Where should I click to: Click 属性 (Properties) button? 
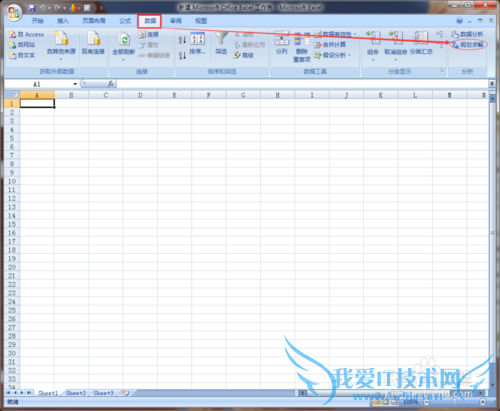[149, 45]
